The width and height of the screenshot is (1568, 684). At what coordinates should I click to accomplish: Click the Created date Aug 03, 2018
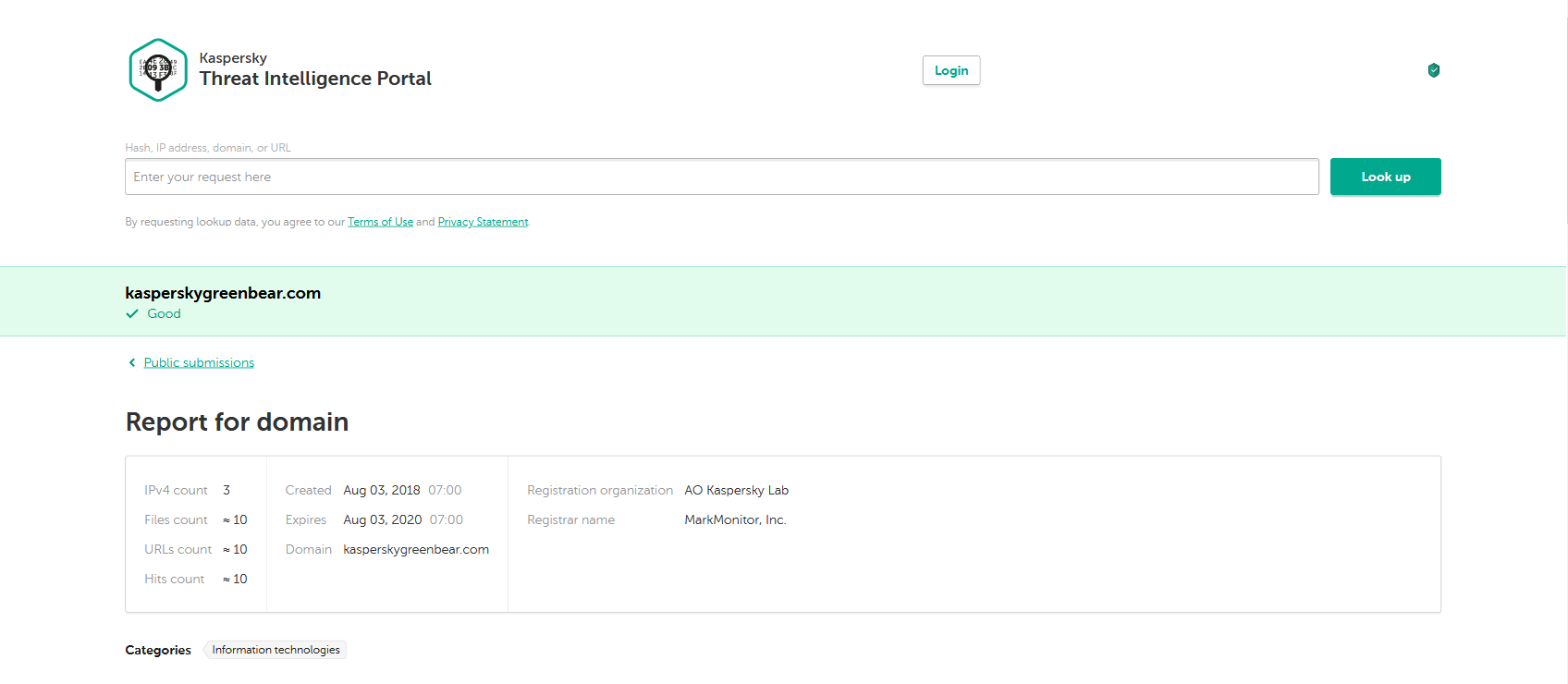point(382,490)
